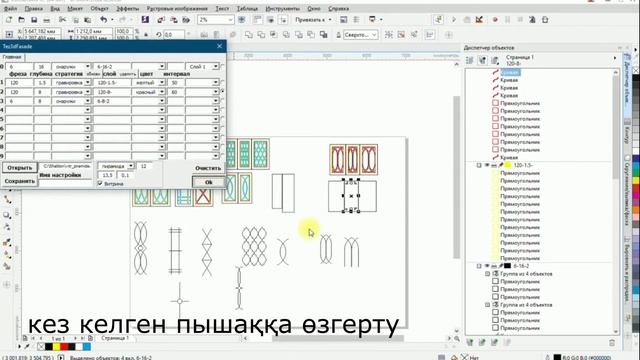This screenshot has height=360, width=640.
Task: Open the Инструменты menu
Action: click(x=282, y=9)
